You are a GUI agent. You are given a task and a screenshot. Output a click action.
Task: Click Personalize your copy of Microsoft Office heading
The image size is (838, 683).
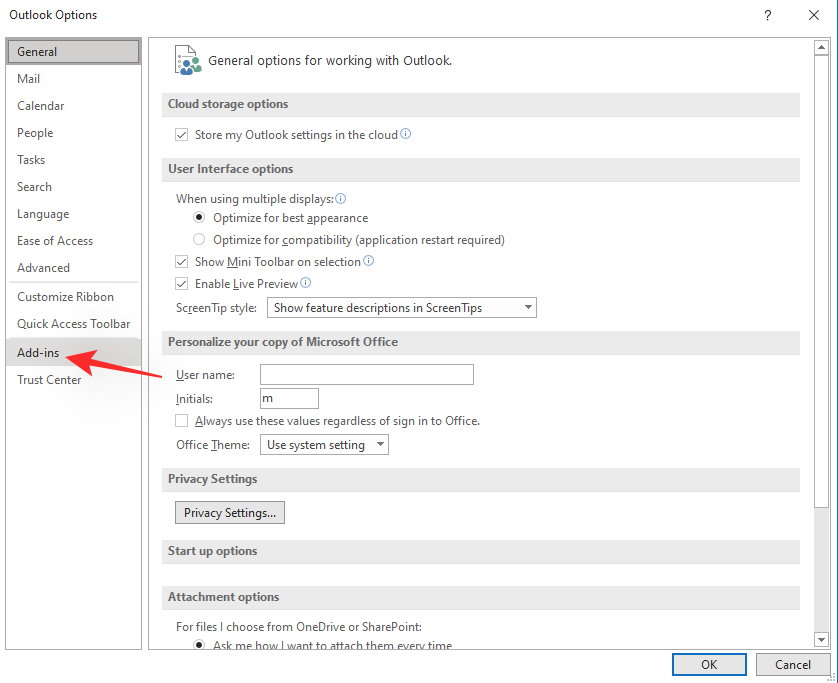tap(480, 343)
